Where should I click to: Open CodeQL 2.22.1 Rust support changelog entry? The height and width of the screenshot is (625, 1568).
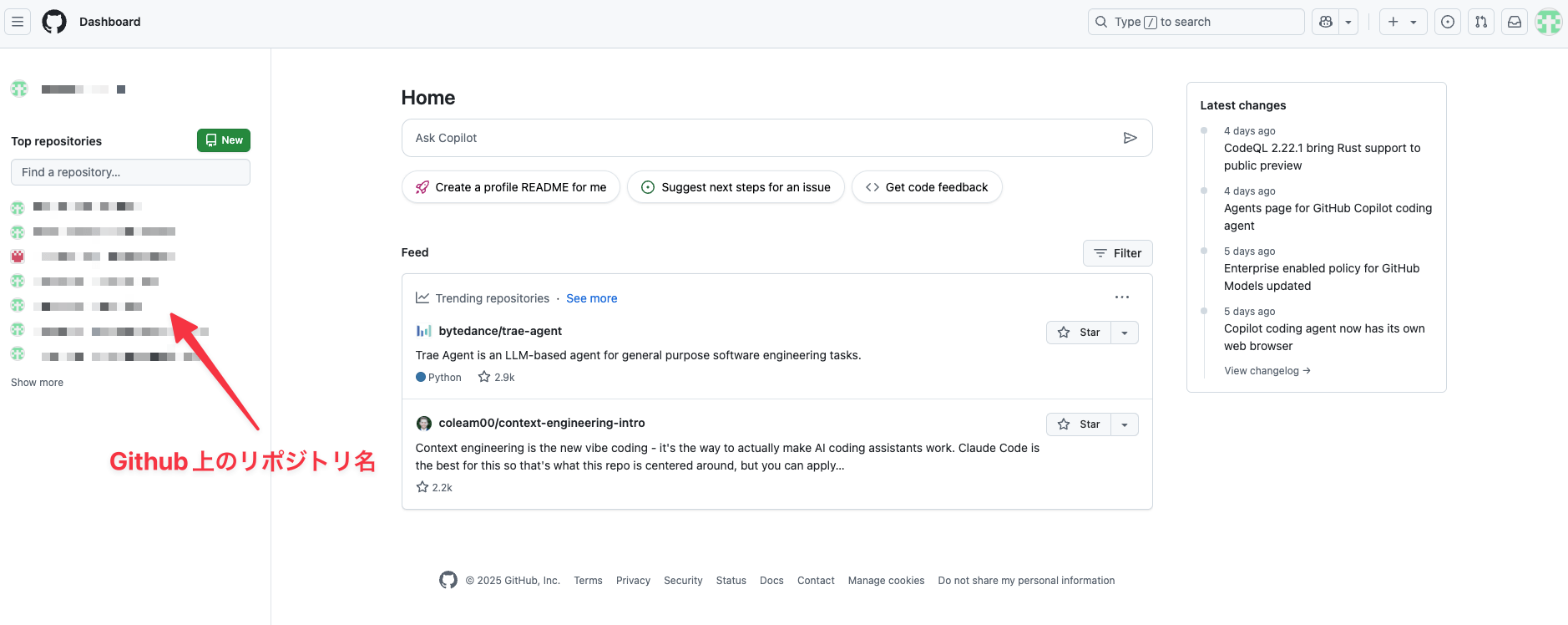pos(1322,156)
